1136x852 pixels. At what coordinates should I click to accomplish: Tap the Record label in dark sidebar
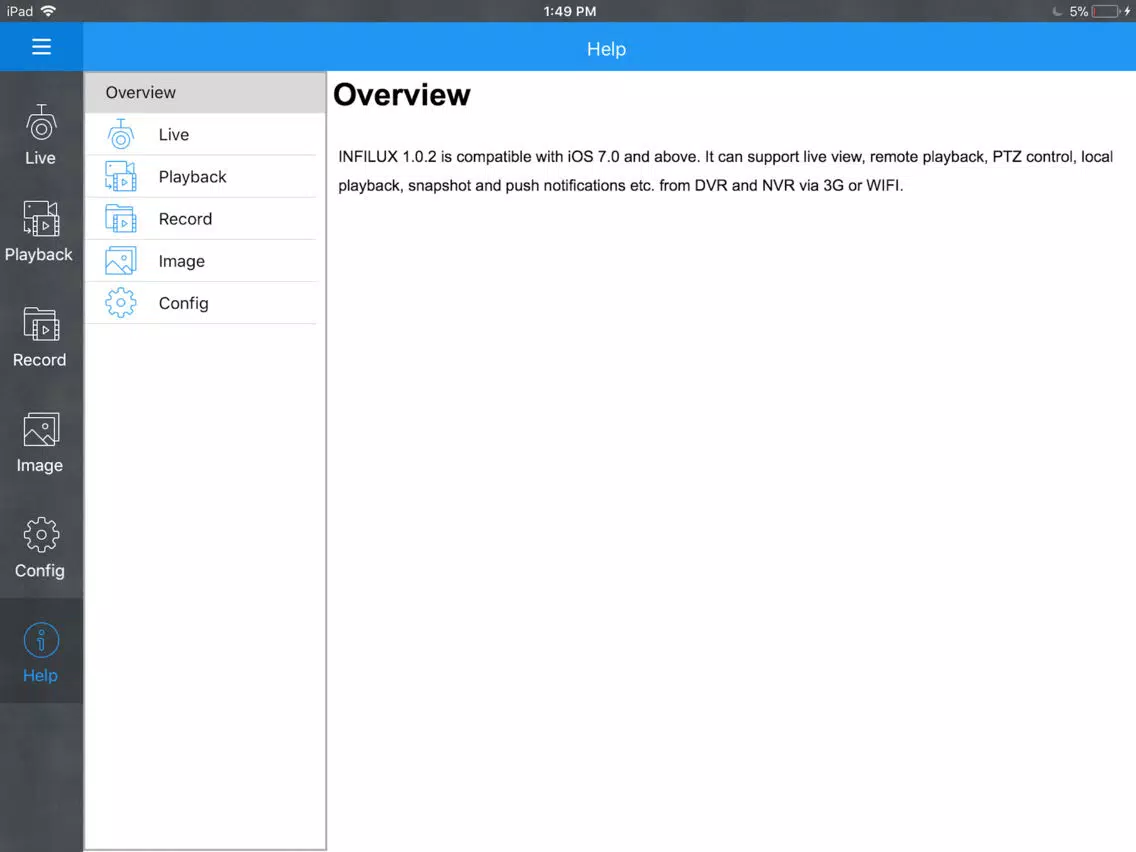point(39,360)
